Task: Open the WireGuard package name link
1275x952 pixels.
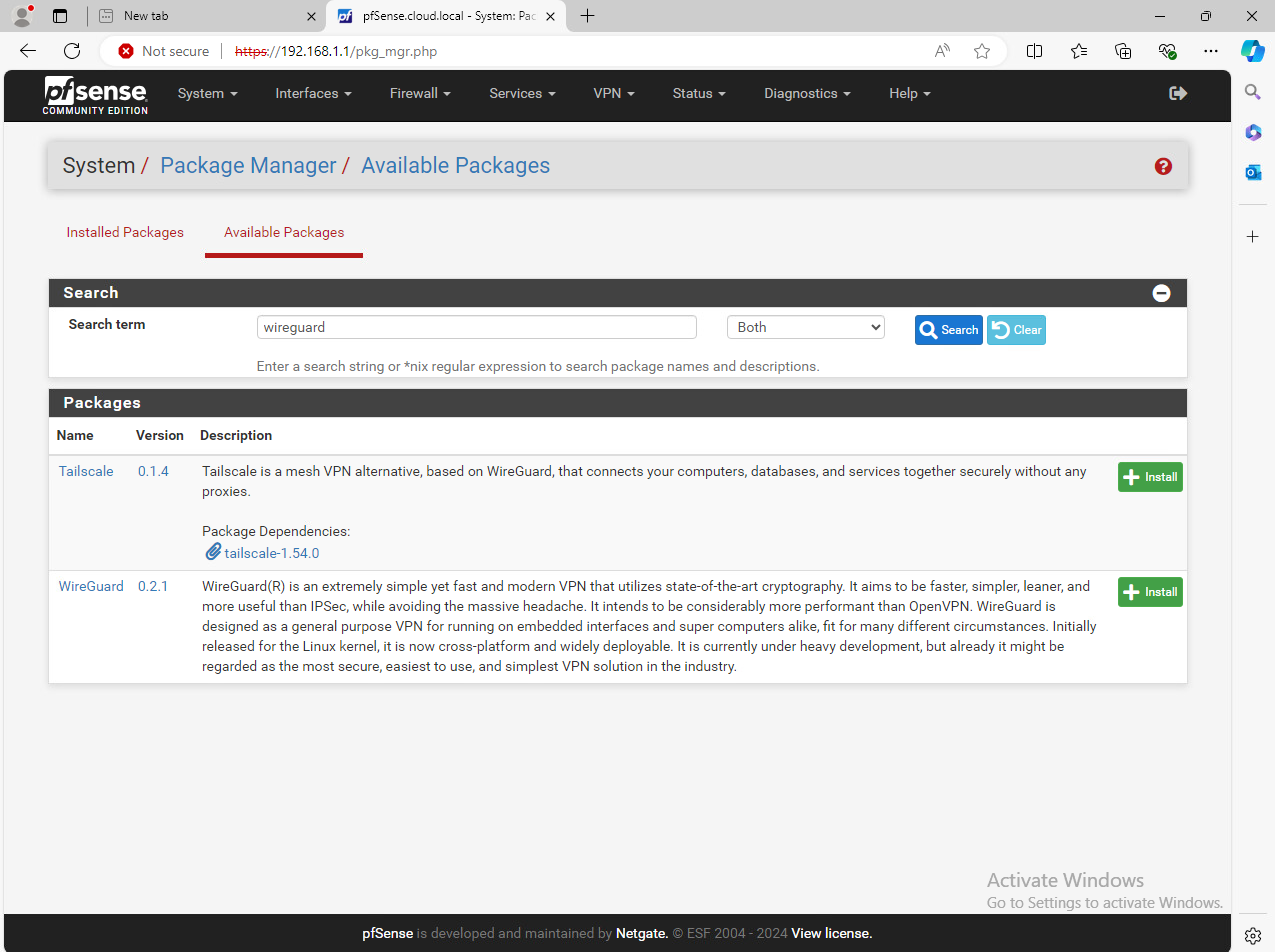Action: 91,586
